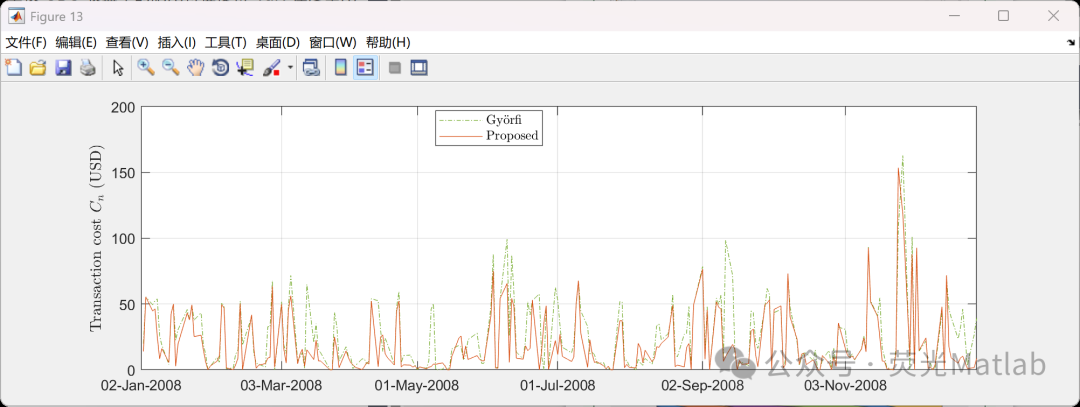Click the 03-Mar-2008 x-axis tick label
Viewport: 1080px width, 407px height.
(x=281, y=385)
